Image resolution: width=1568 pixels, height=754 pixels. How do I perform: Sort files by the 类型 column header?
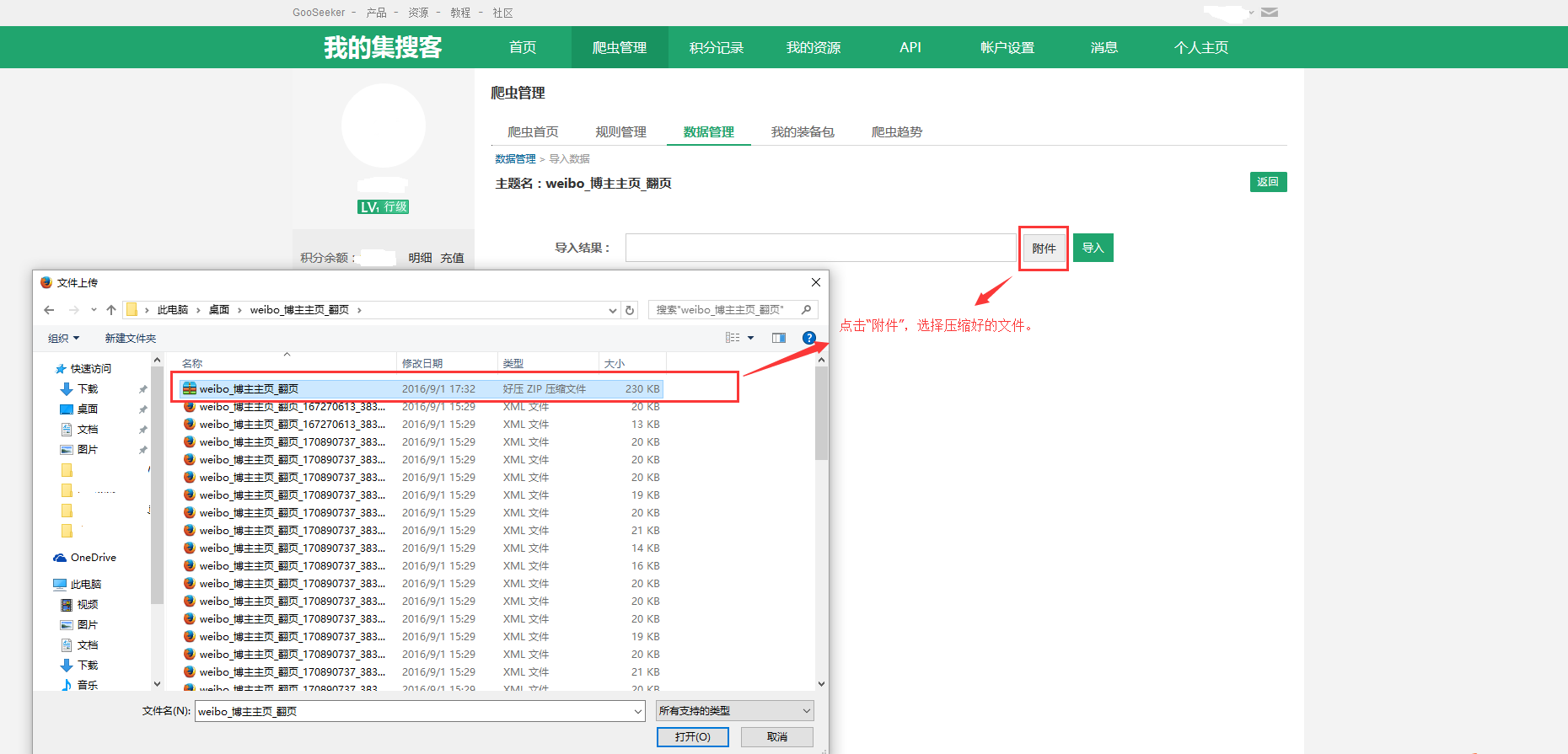[x=548, y=363]
